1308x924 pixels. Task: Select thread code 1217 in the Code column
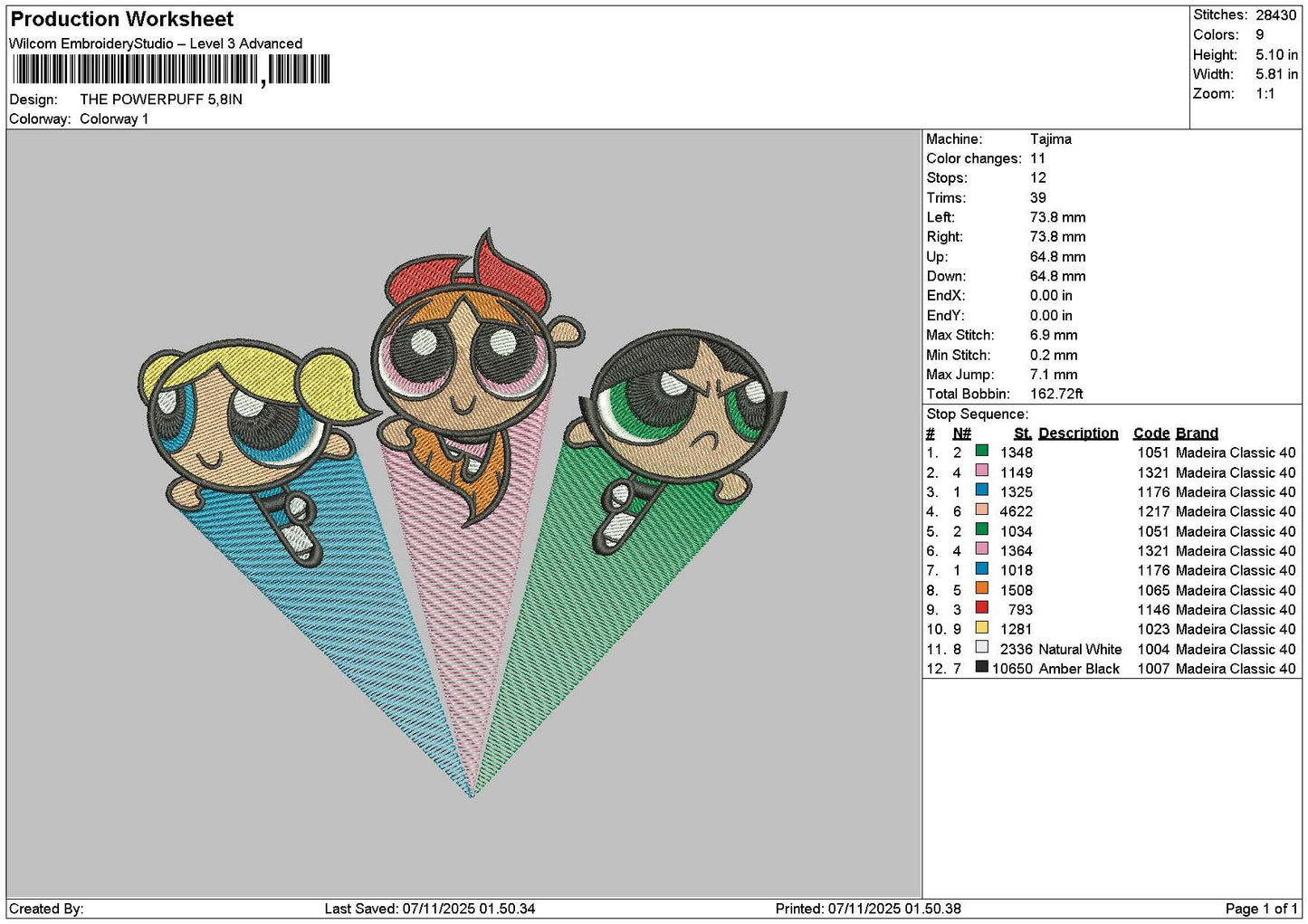coord(1153,511)
